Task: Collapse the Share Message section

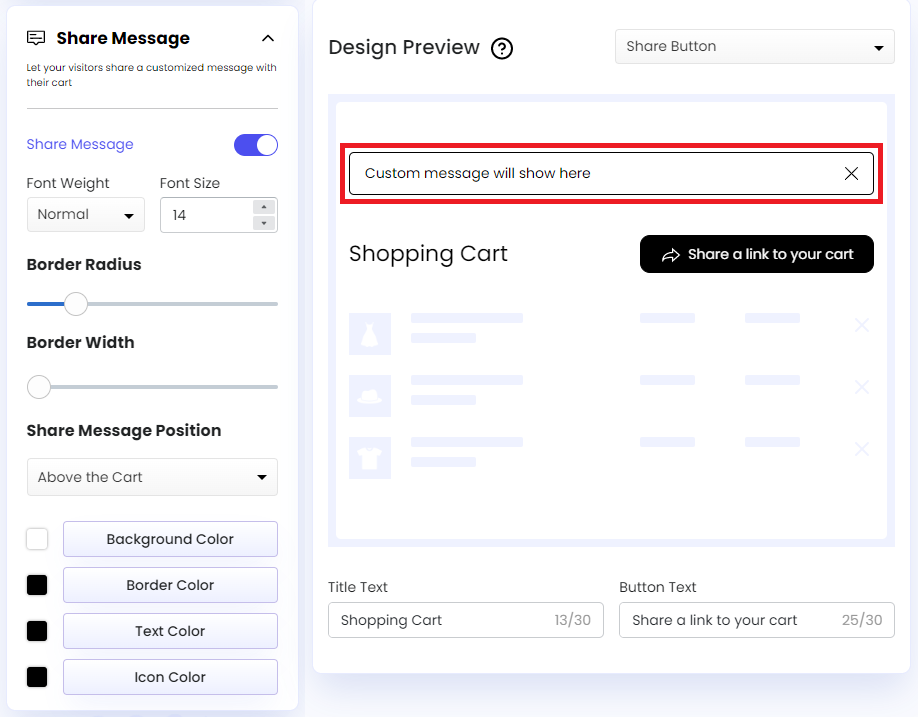Action: coord(267,37)
